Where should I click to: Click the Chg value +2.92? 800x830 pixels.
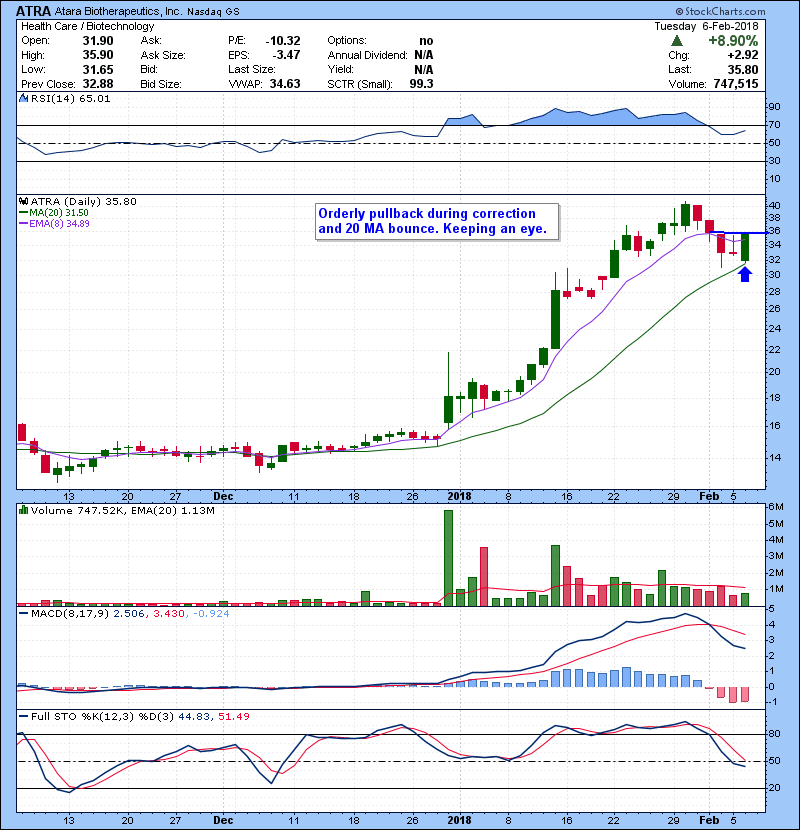click(742, 55)
